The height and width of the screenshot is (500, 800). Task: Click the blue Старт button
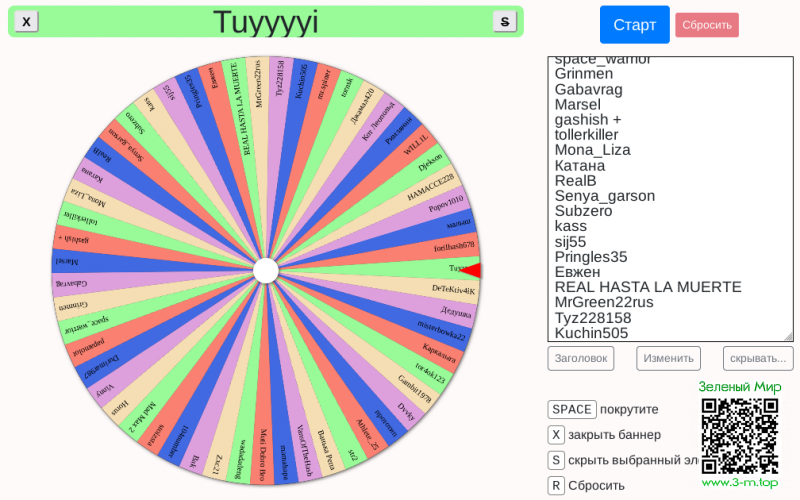coord(634,25)
